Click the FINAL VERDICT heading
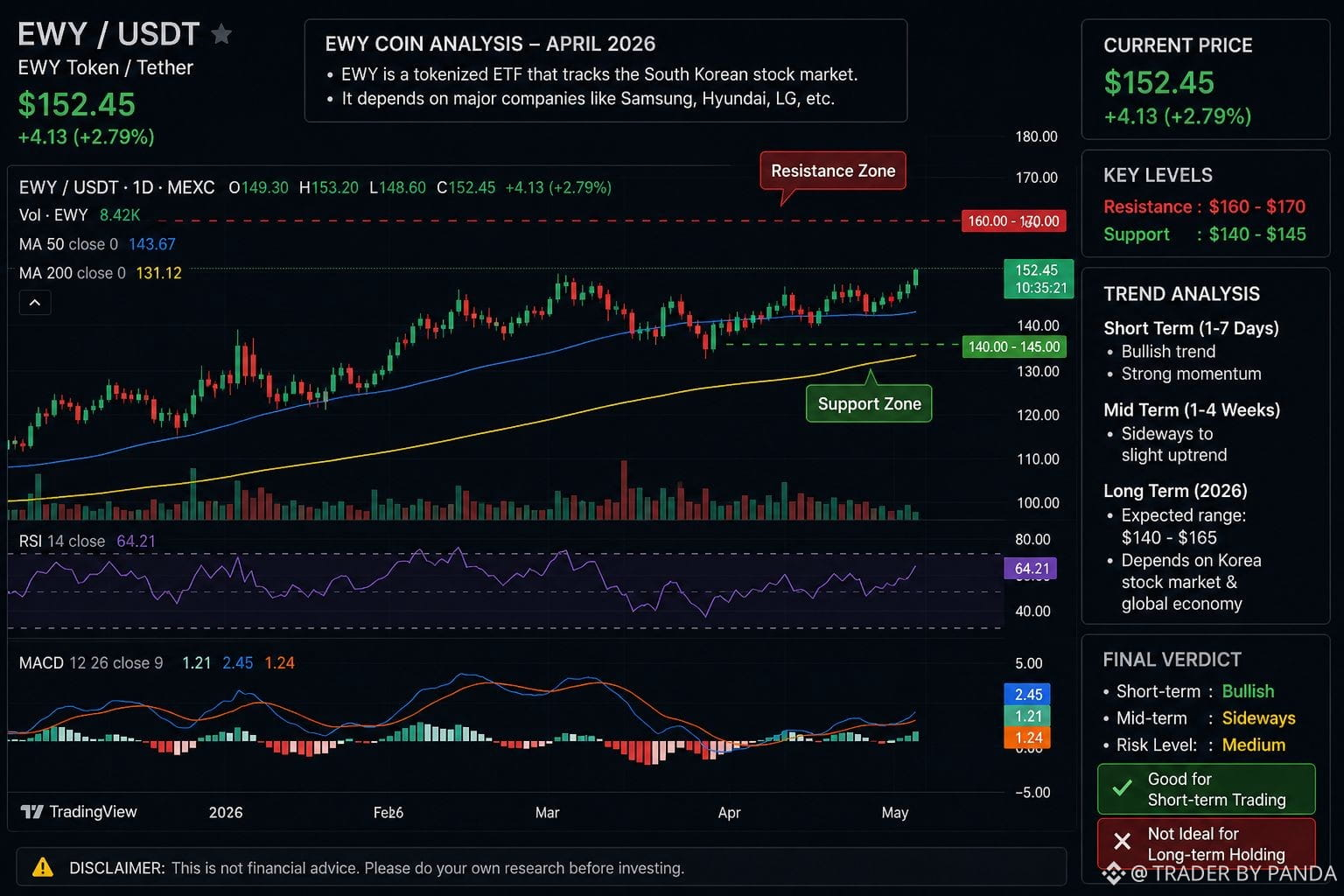Viewport: 1344px width, 896px height. (1172, 660)
